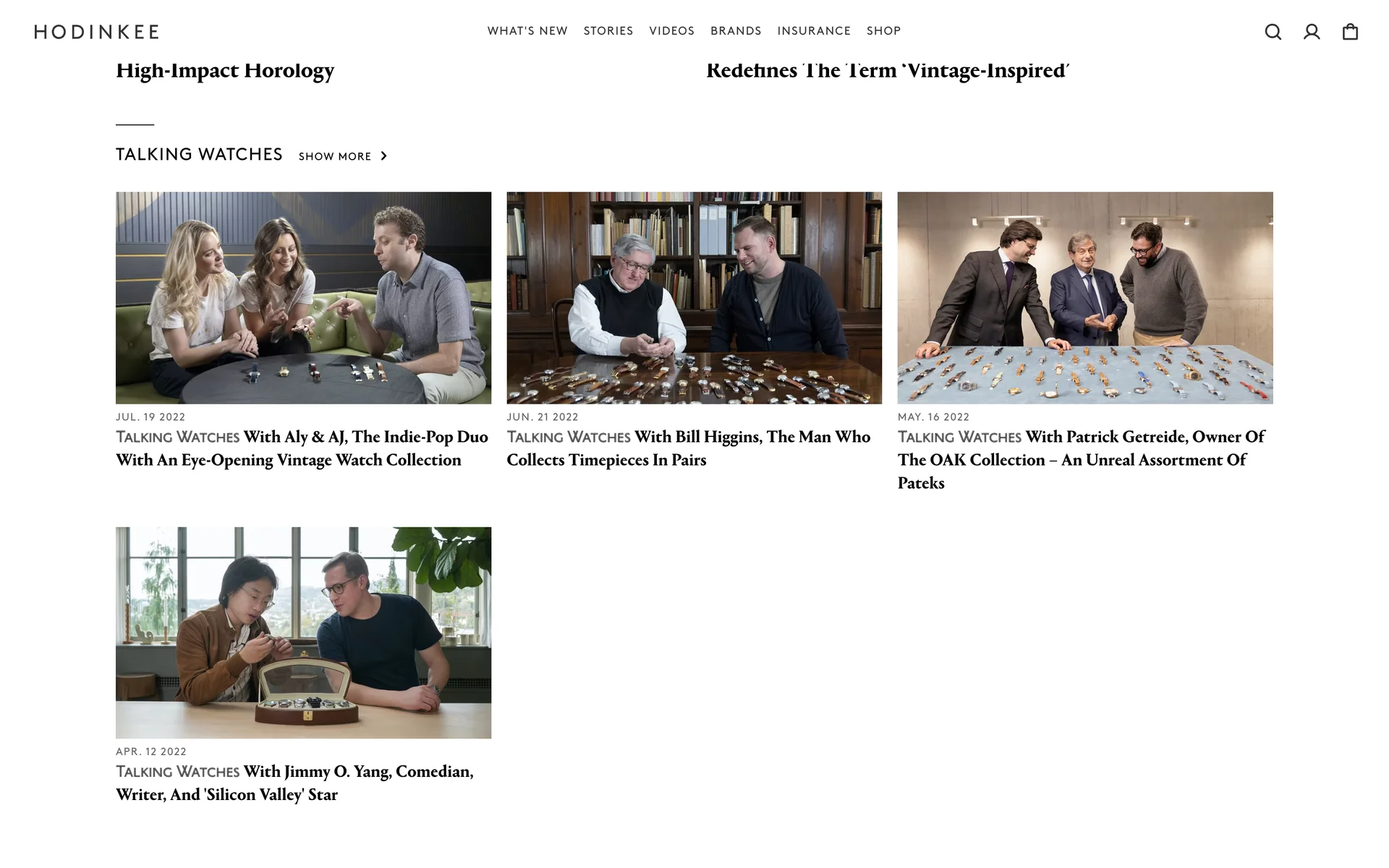Image resolution: width=1389 pixels, height=868 pixels.
Task: Open the user account icon
Action: pyautogui.click(x=1312, y=32)
